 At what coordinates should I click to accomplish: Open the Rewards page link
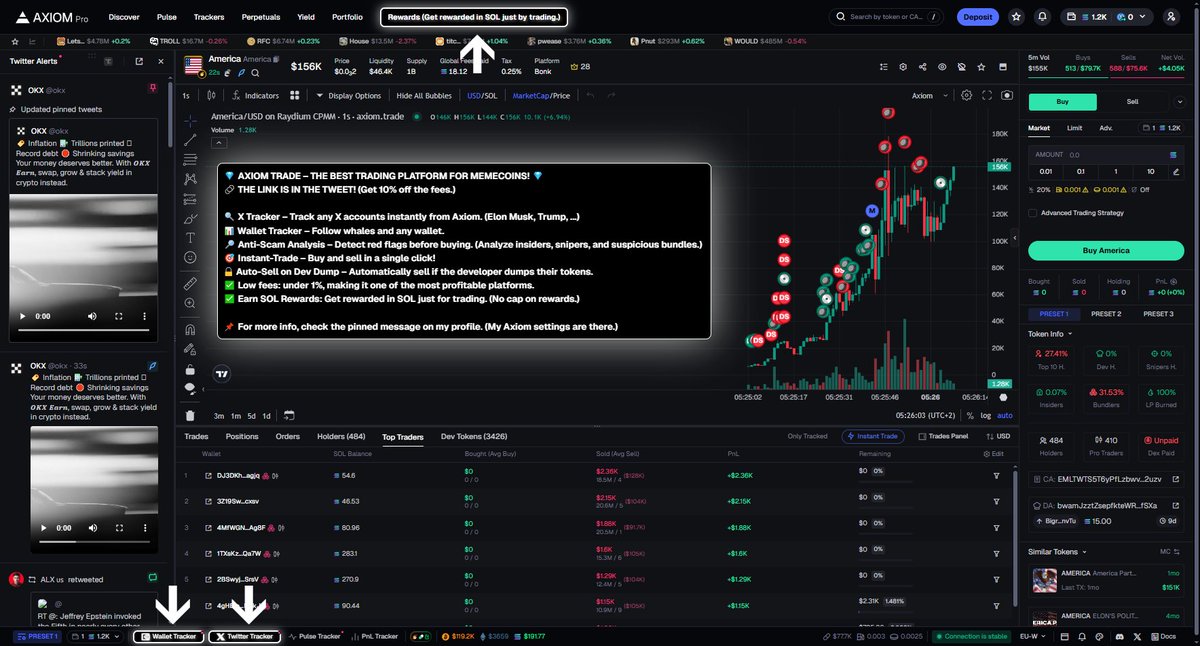[475, 17]
